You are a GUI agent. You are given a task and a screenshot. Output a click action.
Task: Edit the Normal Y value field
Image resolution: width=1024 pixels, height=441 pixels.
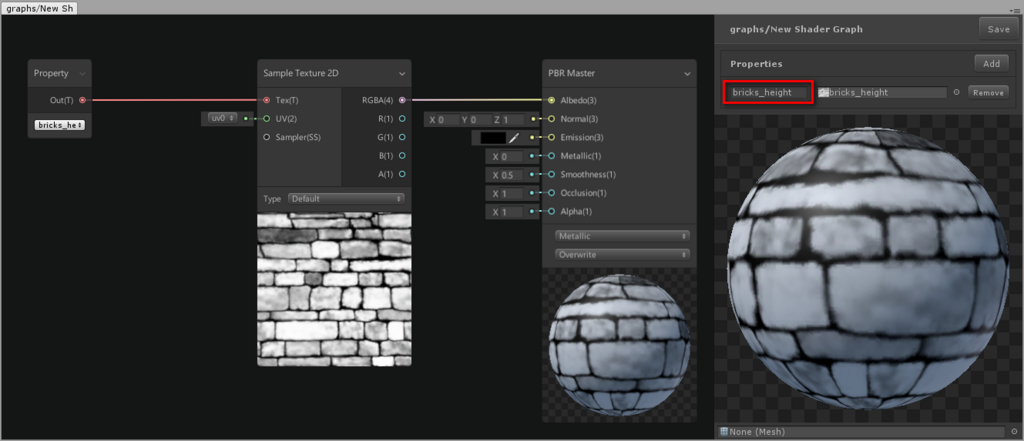click(481, 120)
